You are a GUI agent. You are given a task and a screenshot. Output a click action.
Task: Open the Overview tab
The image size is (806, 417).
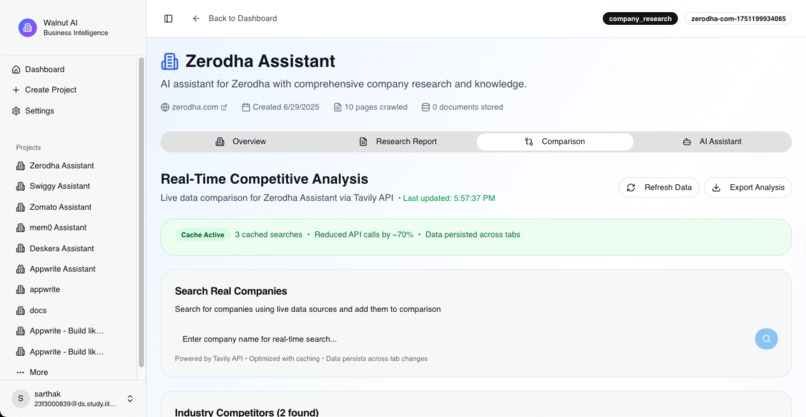[x=241, y=141]
